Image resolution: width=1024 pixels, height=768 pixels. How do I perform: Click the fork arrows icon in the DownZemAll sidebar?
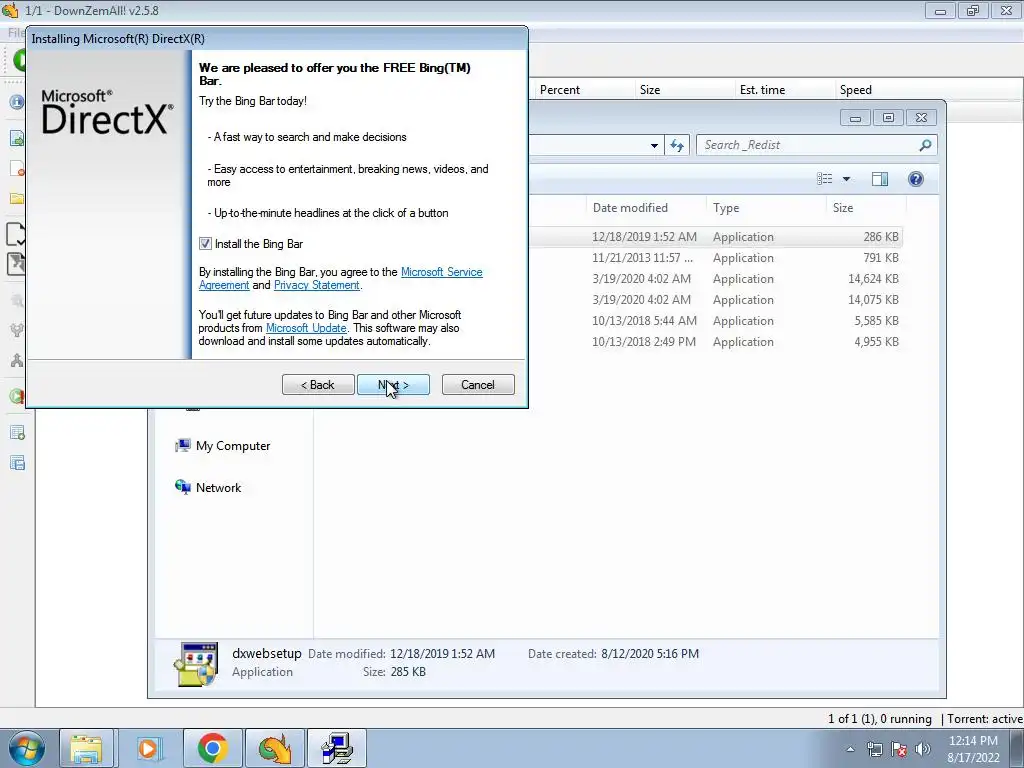16,330
